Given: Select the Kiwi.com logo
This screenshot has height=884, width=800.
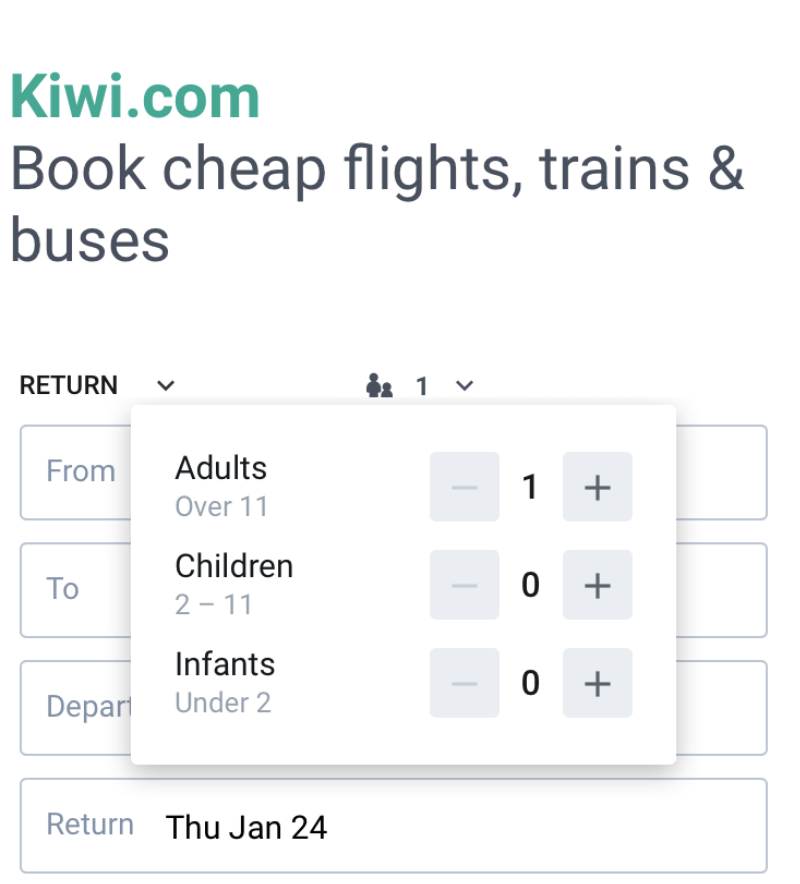Looking at the screenshot, I should (134, 95).
